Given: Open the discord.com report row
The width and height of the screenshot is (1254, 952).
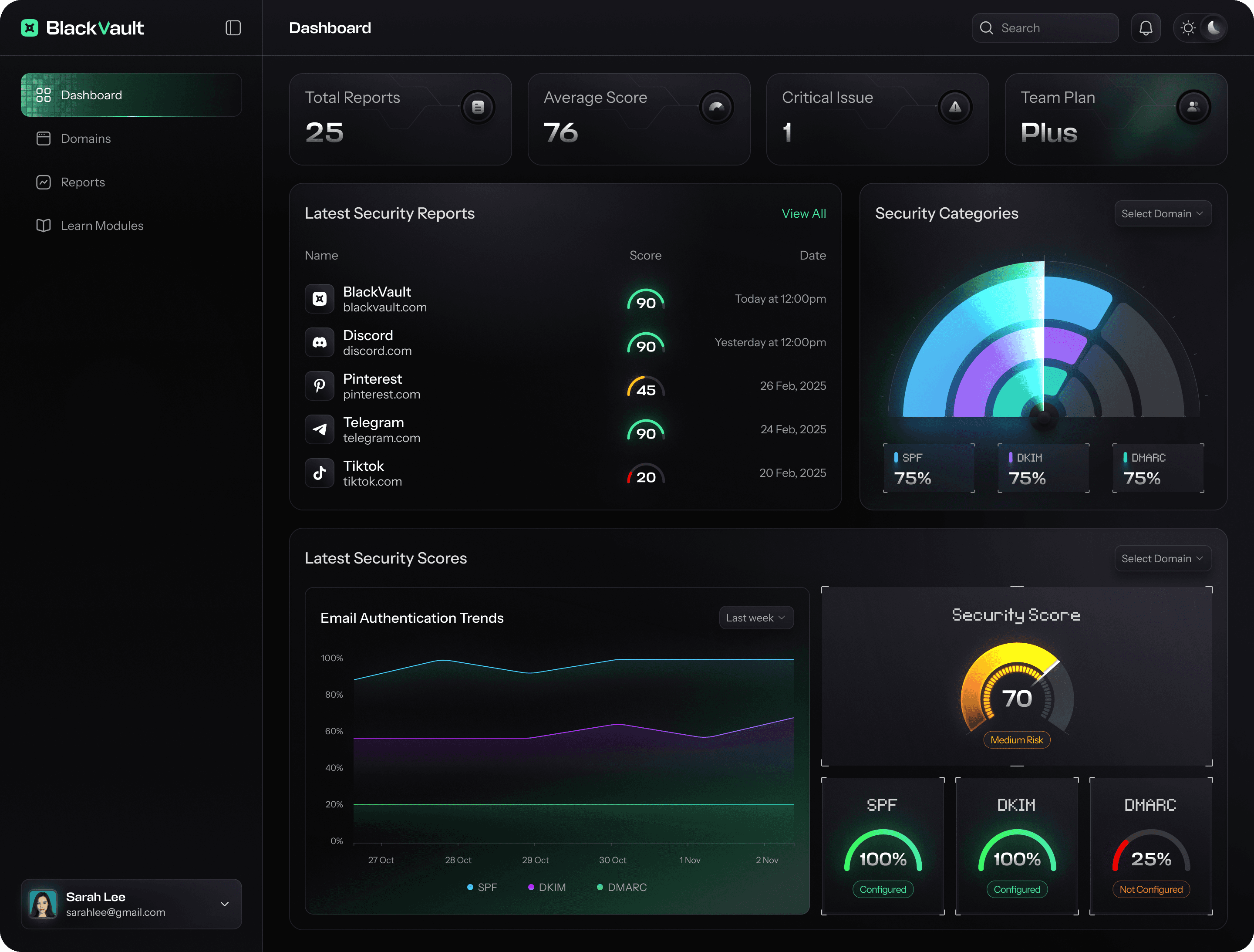Looking at the screenshot, I should (565, 342).
